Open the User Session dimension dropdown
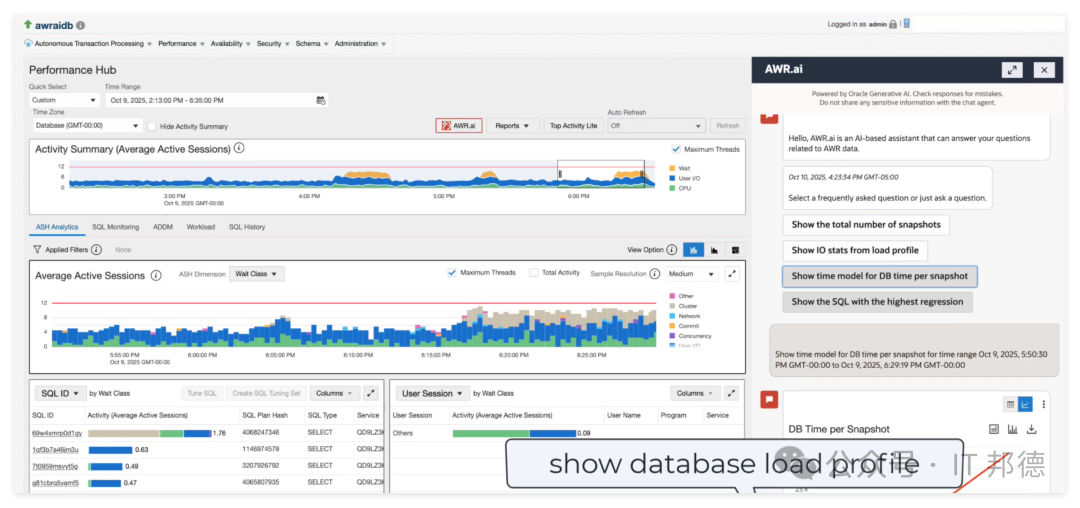 pos(433,393)
